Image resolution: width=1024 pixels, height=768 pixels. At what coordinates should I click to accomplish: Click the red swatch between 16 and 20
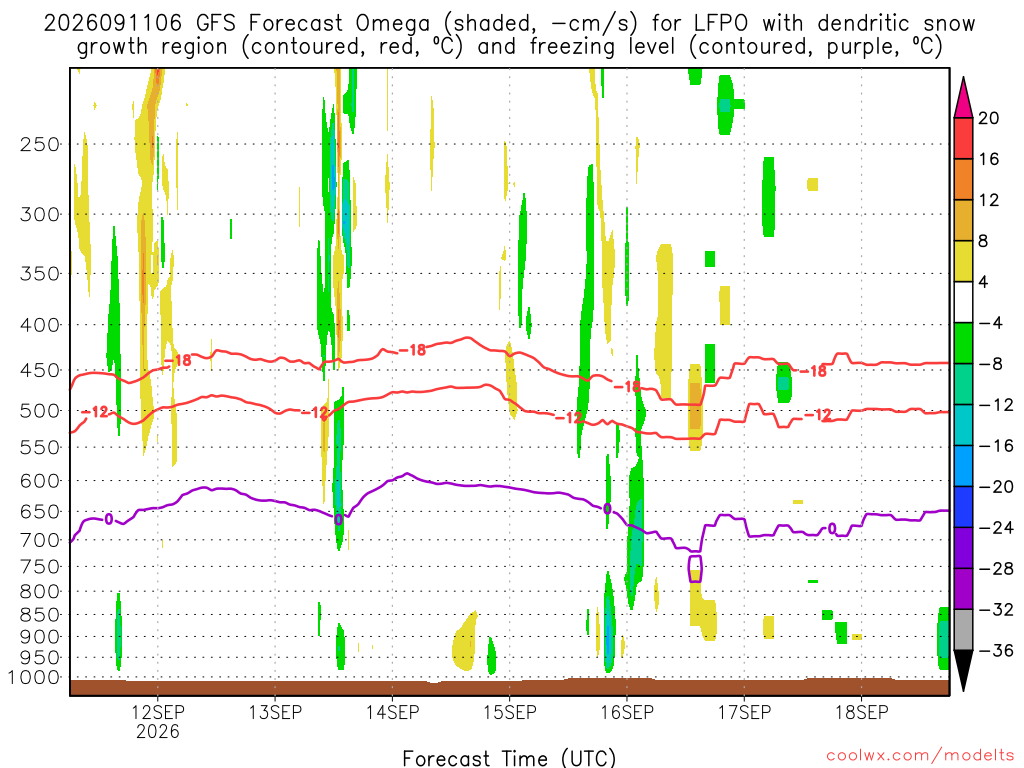963,138
